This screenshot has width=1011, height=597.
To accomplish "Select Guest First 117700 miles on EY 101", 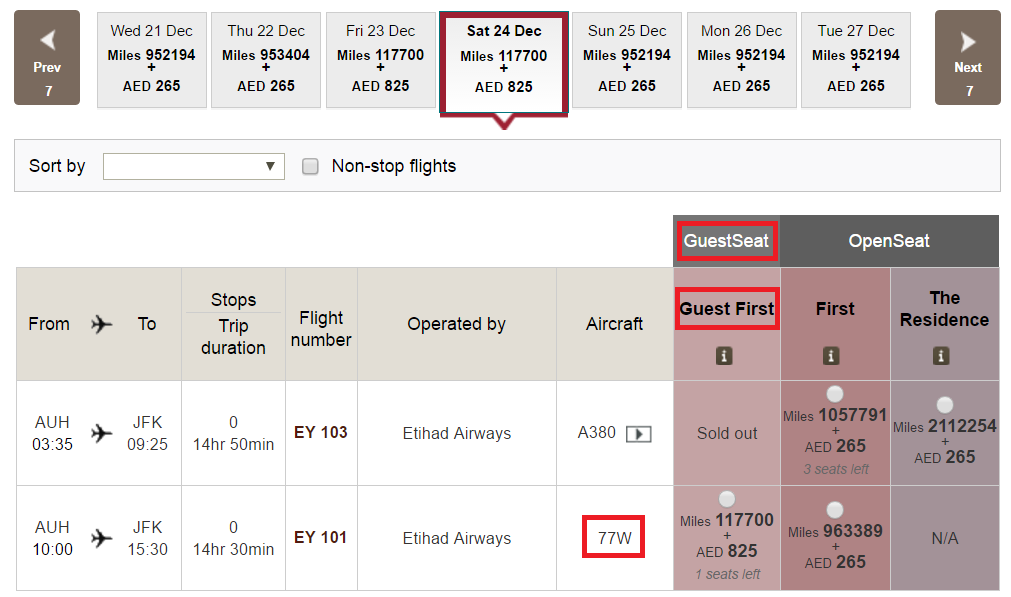I will (x=727, y=499).
